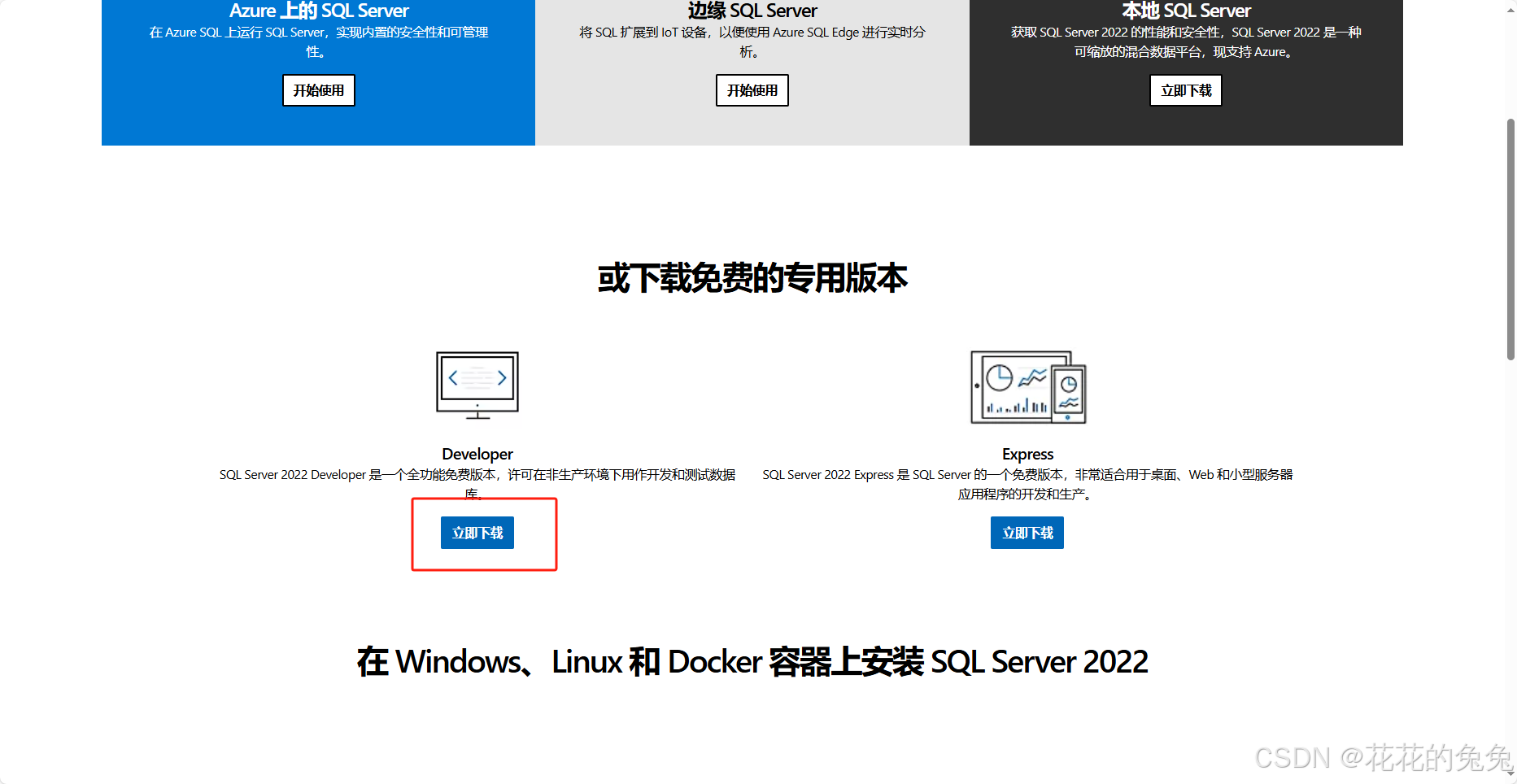Screen dimensions: 1517x784
Task: Click the Windows、Linux 和 Docker install heading
Action: point(752,661)
